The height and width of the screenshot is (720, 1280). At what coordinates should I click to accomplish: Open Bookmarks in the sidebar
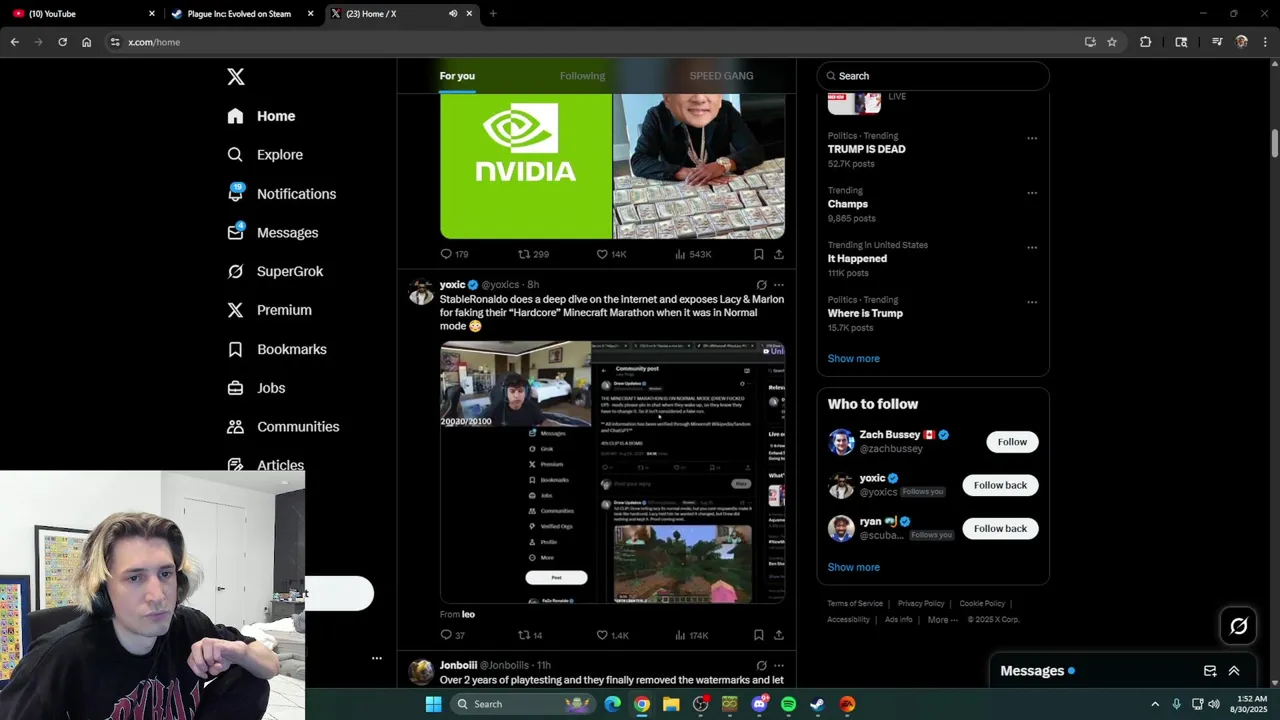pos(277,349)
